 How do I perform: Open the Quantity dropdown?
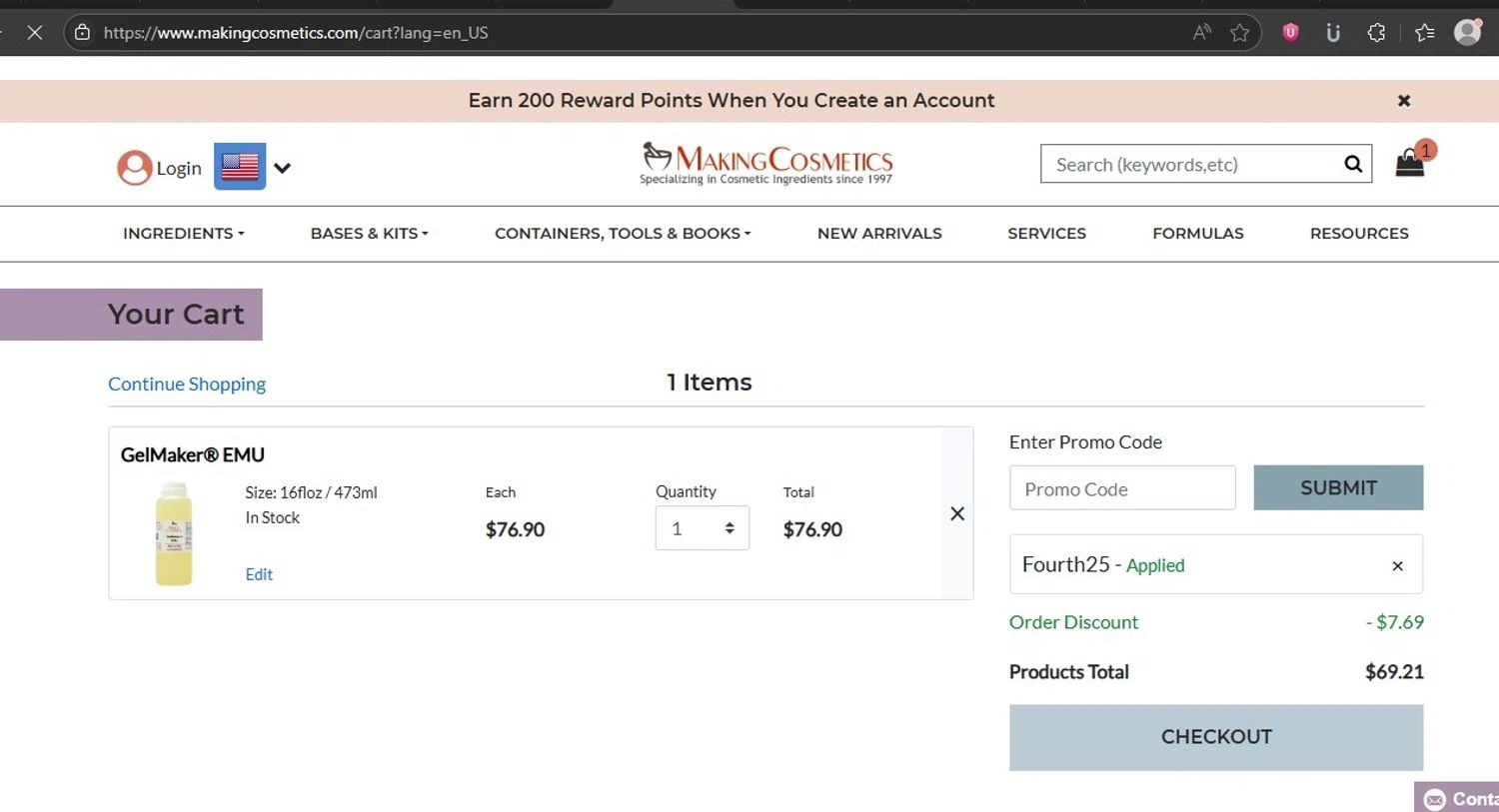pyautogui.click(x=703, y=528)
